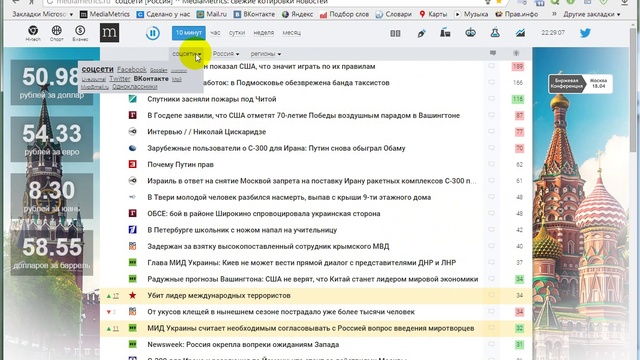The image size is (640, 360).
Task: Click source icon beside 'Зарубежные пользователи о С-300'
Action: 133,148
